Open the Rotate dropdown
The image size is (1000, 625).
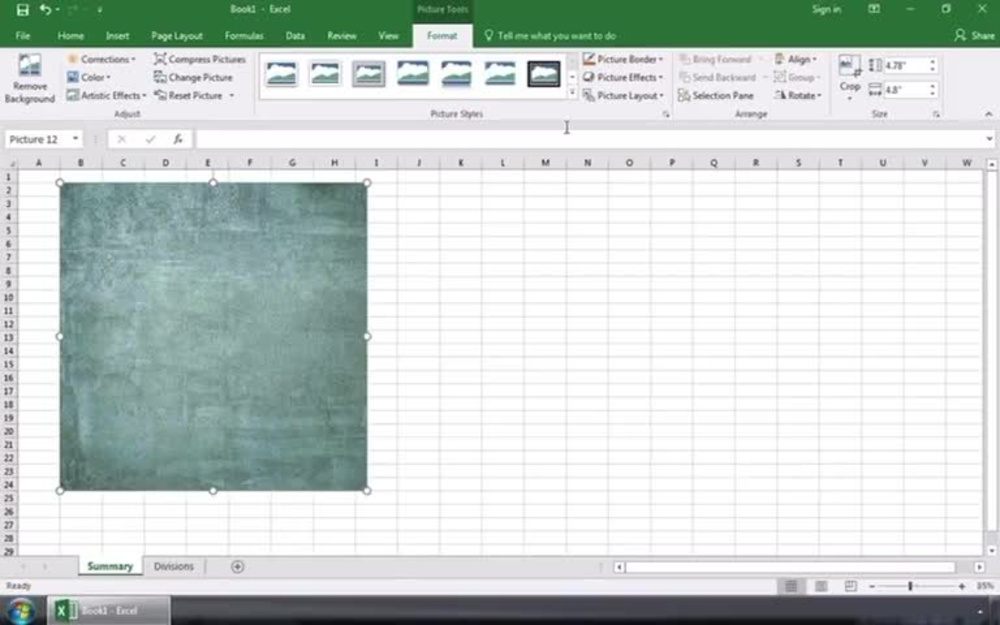(x=797, y=95)
